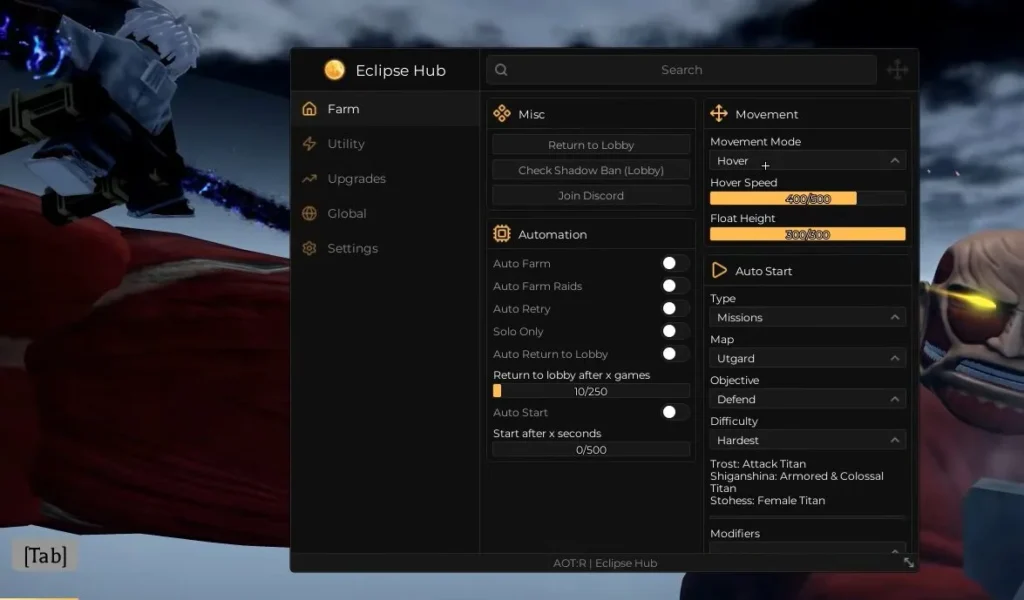Switch on Solo Only
The height and width of the screenshot is (600, 1024).
pos(675,331)
